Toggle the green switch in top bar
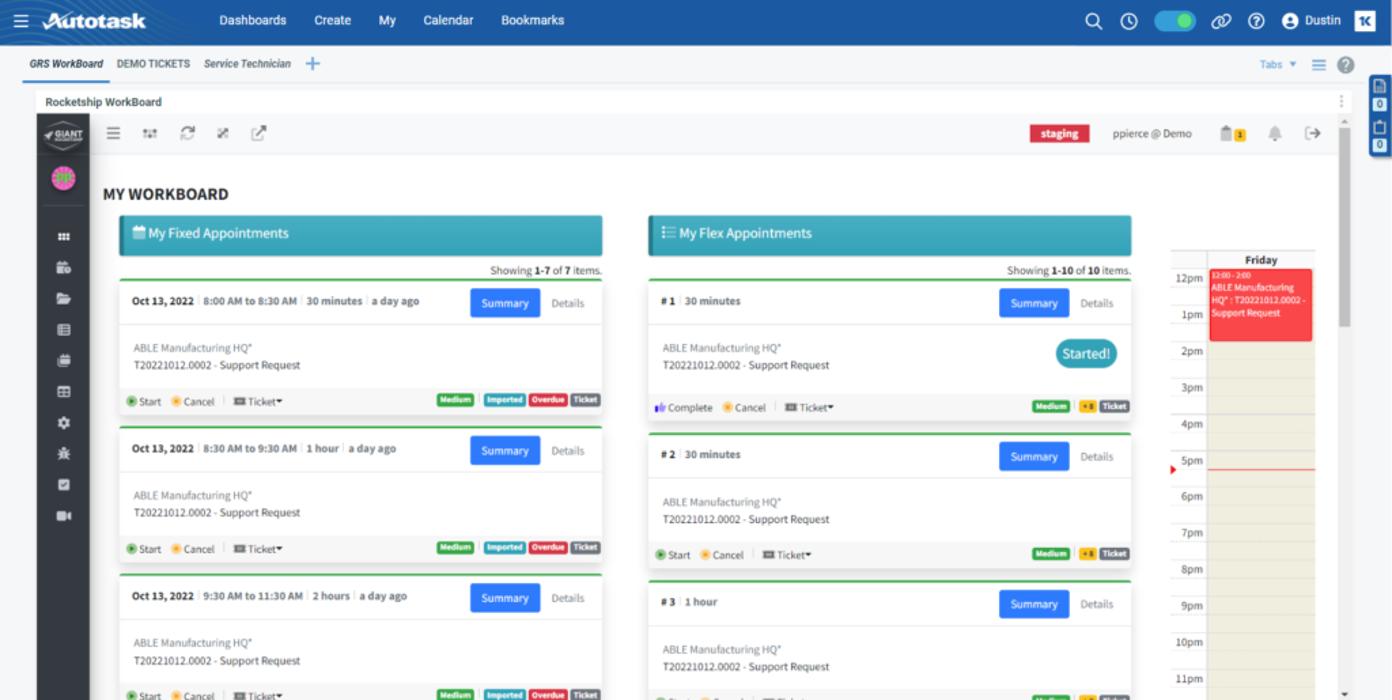This screenshot has width=1392, height=700. coord(1174,21)
